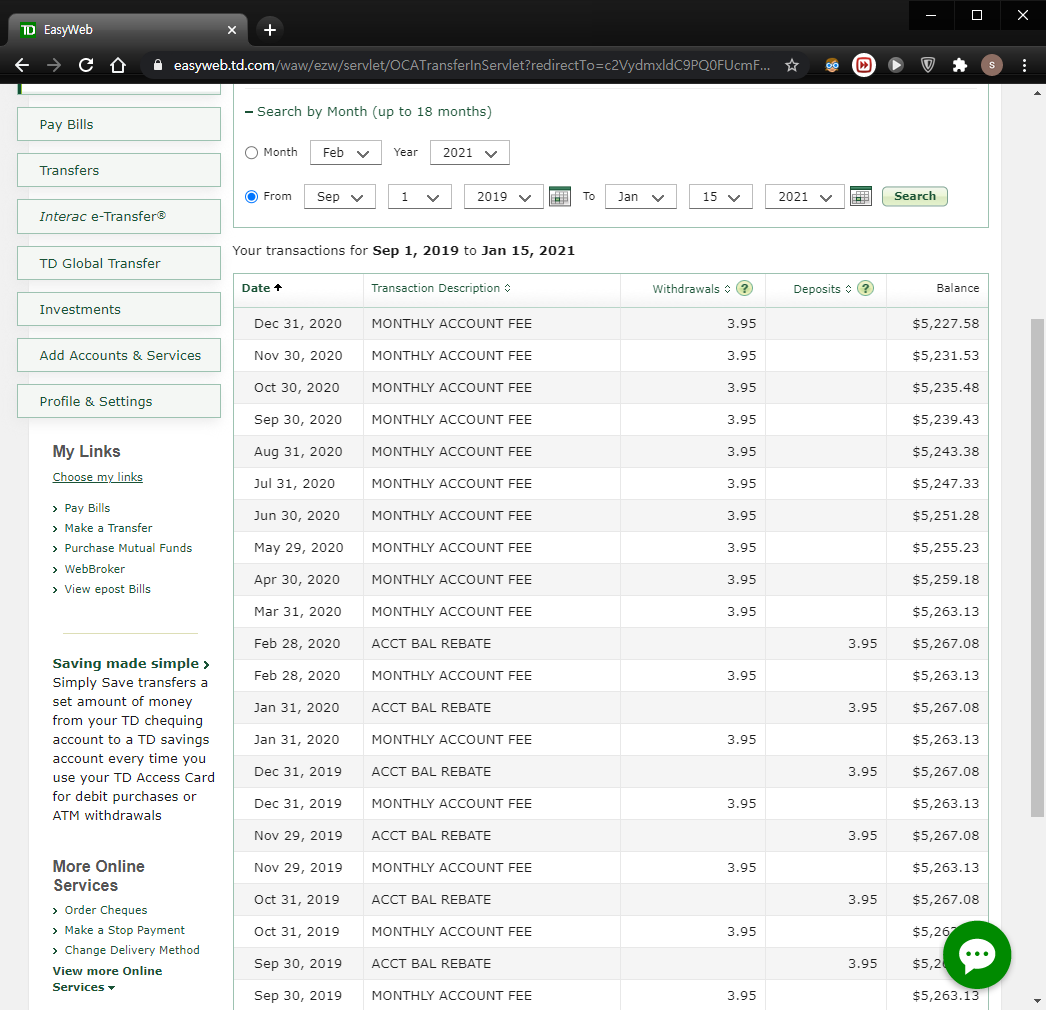Open a new browser tab
The width and height of the screenshot is (1046, 1010).
coord(270,30)
